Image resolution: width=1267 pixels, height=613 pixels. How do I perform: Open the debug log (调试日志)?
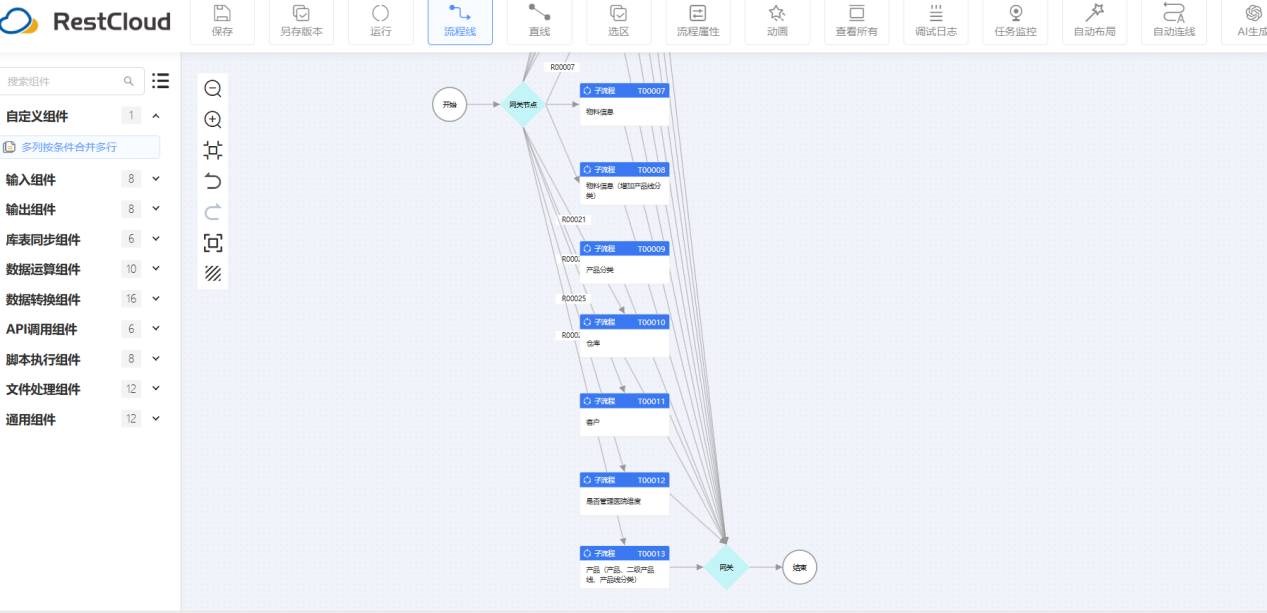click(936, 14)
